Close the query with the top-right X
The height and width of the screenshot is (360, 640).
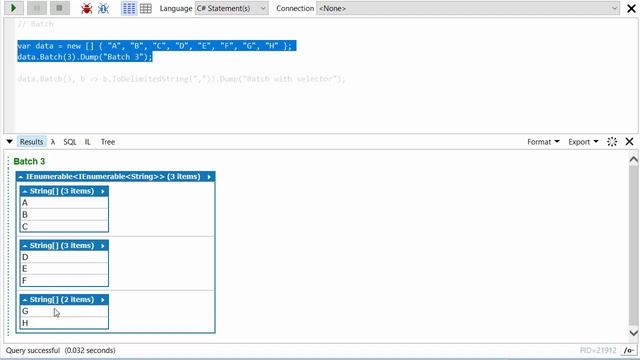pyautogui.click(x=631, y=9)
